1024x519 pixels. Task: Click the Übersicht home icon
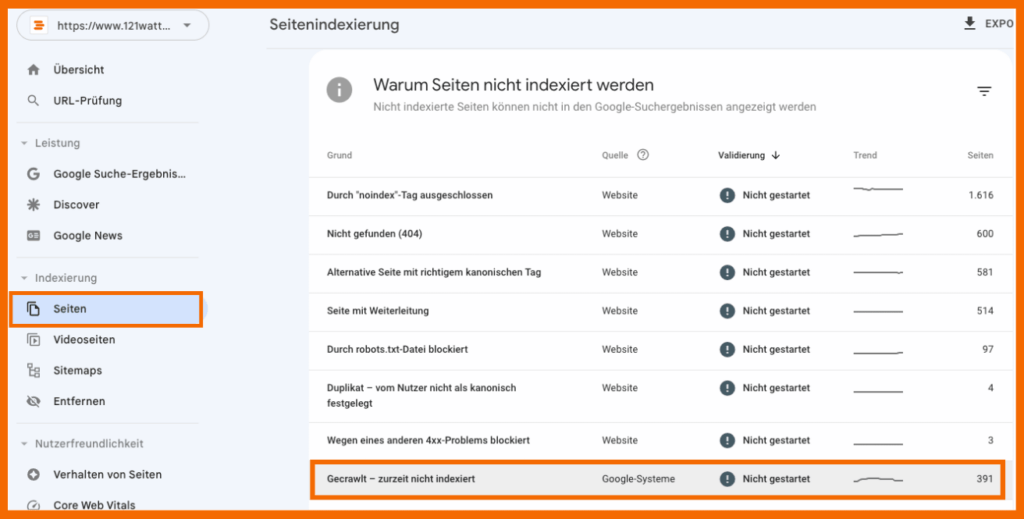[x=34, y=70]
